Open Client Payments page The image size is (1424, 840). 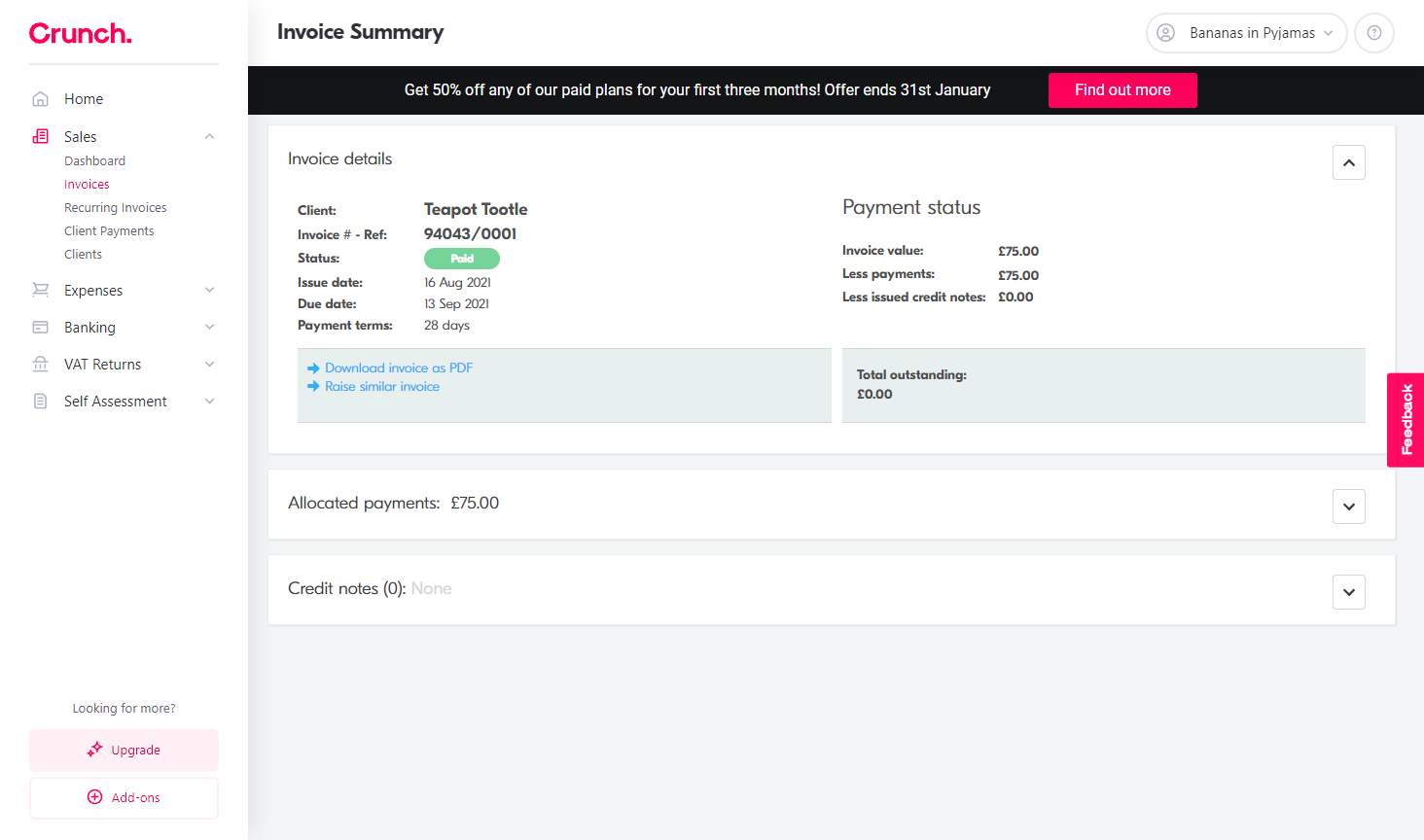pos(109,231)
